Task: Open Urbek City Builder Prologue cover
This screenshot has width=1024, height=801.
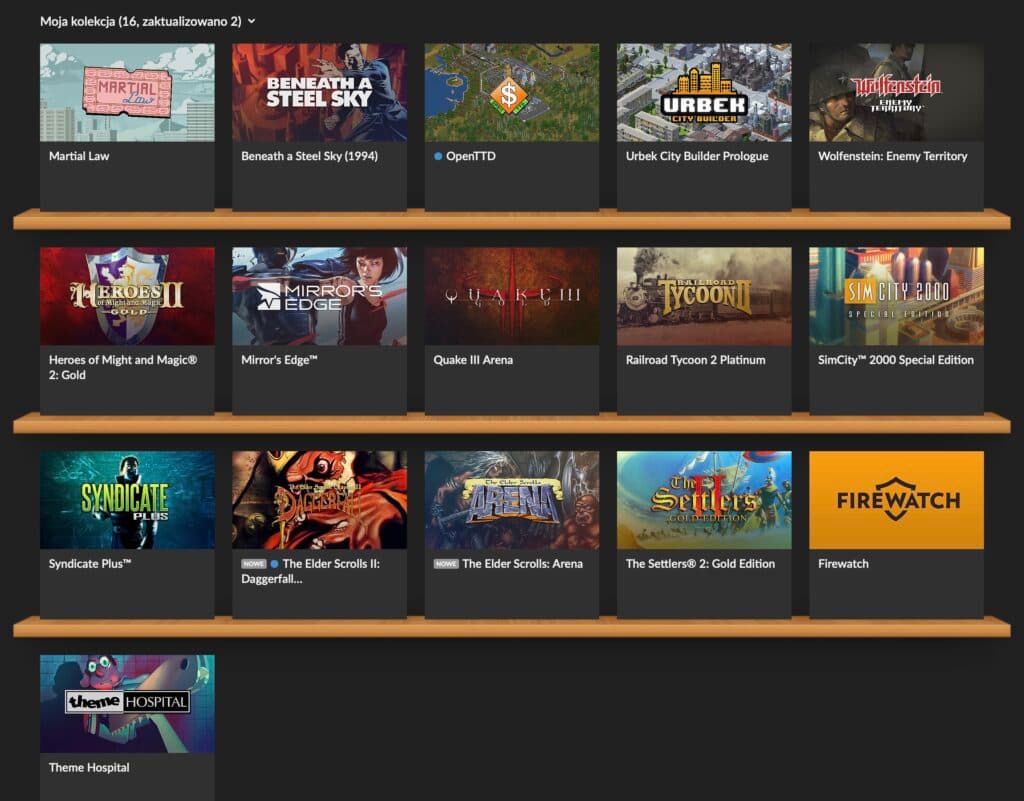Action: coord(704,93)
